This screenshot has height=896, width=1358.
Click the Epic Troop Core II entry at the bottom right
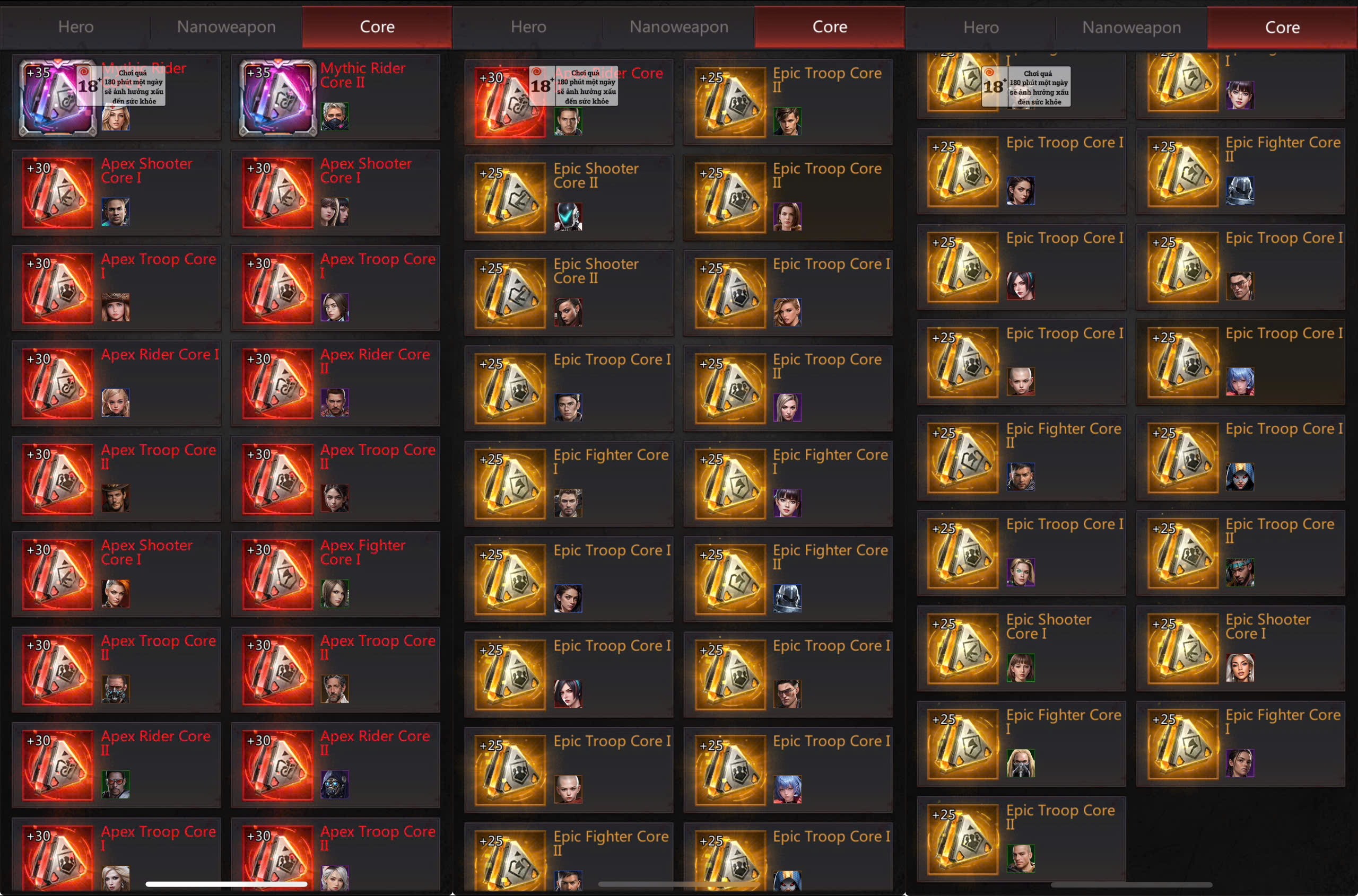(1021, 839)
